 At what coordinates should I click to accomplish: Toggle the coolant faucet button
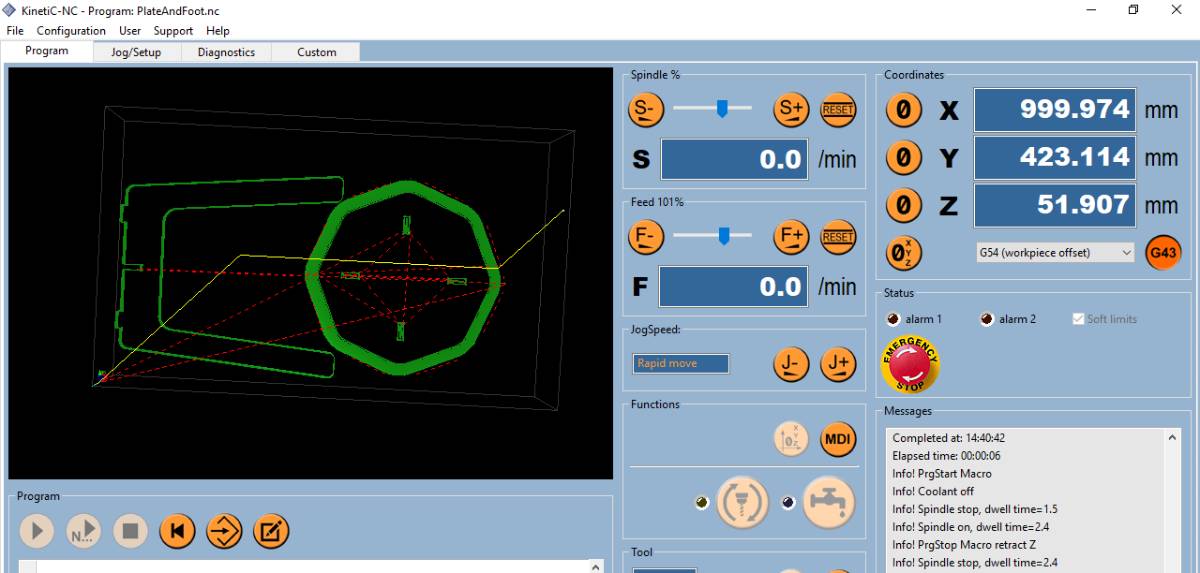pyautogui.click(x=829, y=502)
